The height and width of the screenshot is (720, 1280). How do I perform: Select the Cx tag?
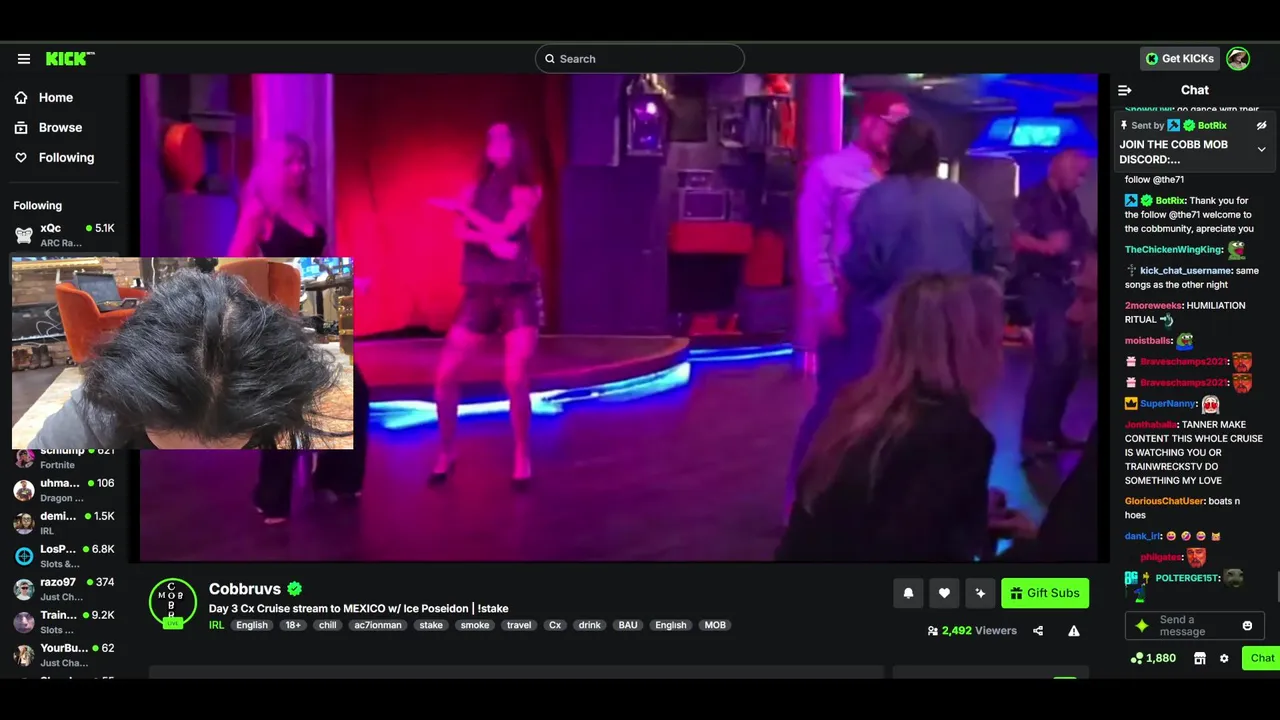(x=555, y=625)
